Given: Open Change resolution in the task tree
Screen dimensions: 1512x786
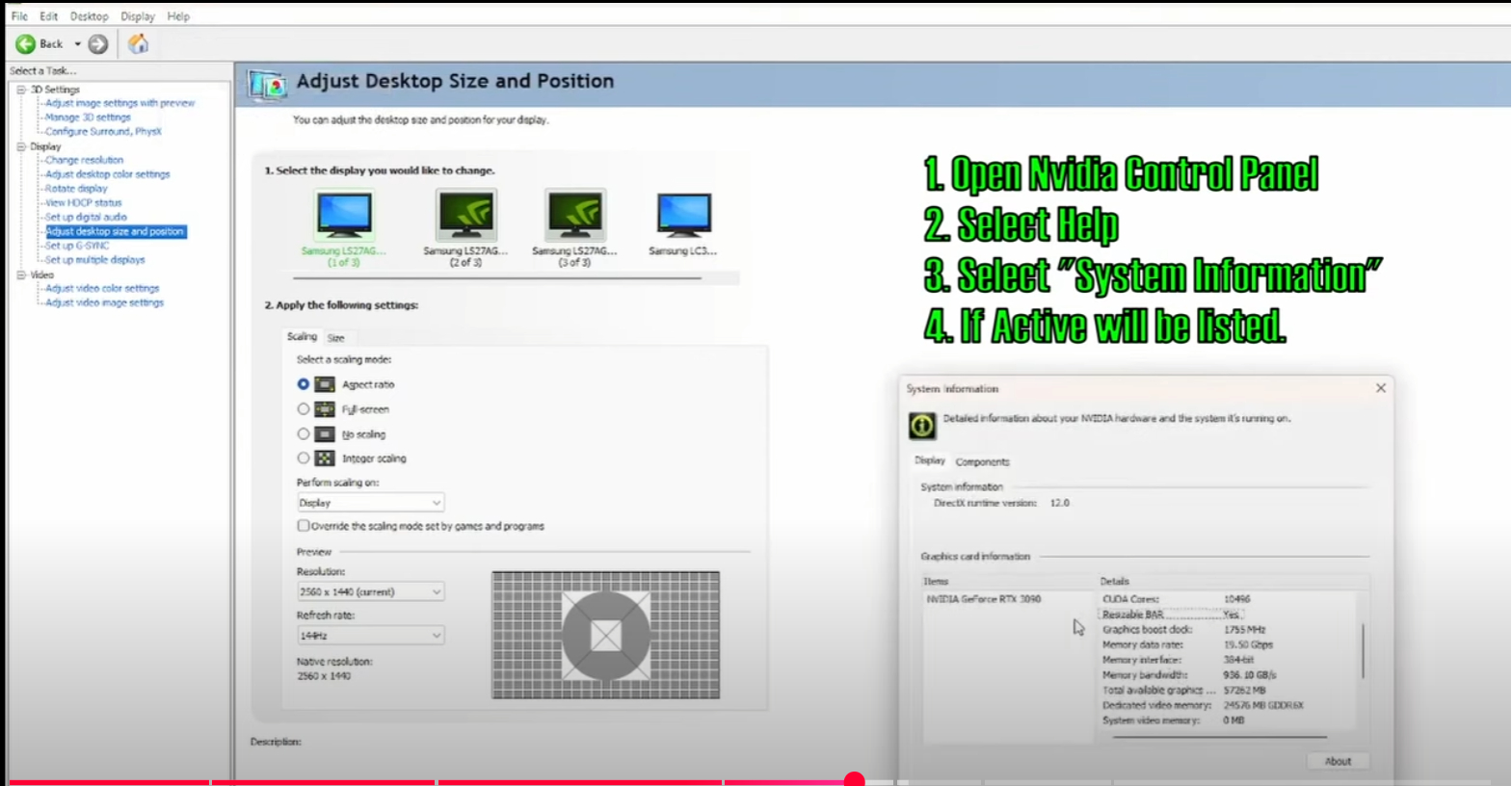Looking at the screenshot, I should point(84,160).
